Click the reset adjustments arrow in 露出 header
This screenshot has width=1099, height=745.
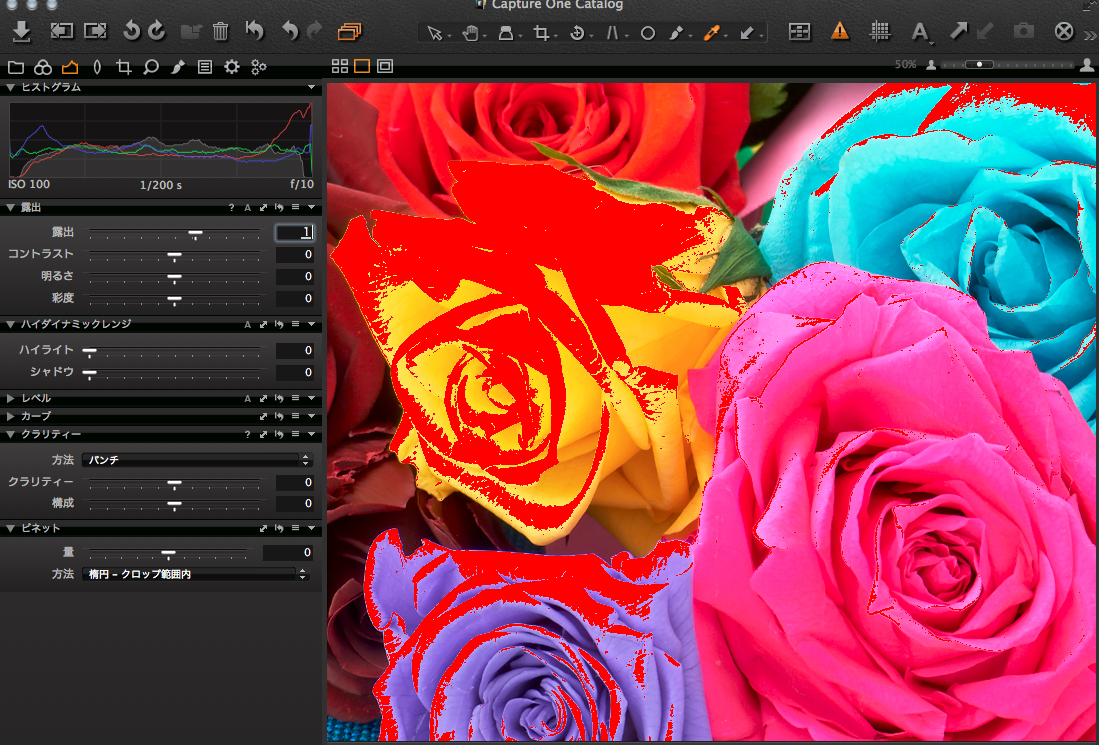(x=279, y=208)
